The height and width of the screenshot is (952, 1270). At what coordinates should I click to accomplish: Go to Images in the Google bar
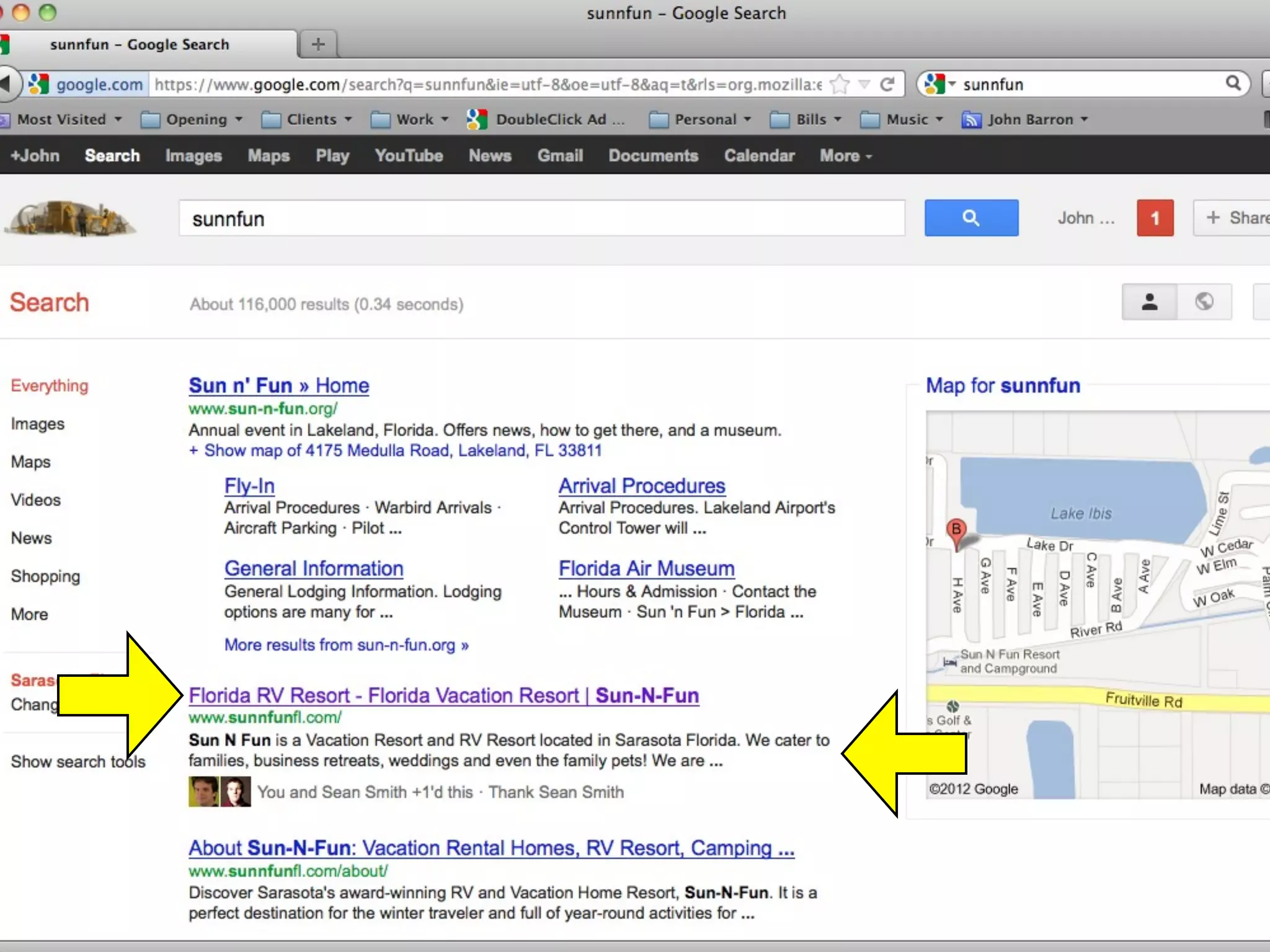[x=193, y=156]
